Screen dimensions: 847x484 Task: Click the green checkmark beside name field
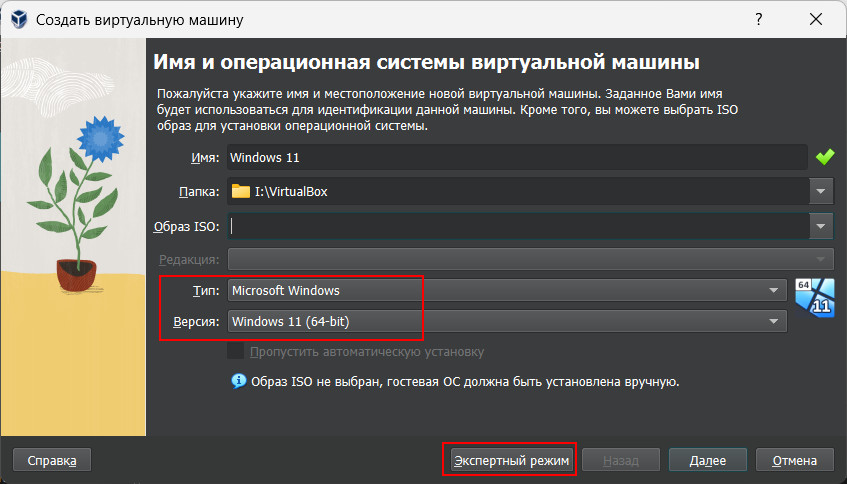click(x=824, y=157)
